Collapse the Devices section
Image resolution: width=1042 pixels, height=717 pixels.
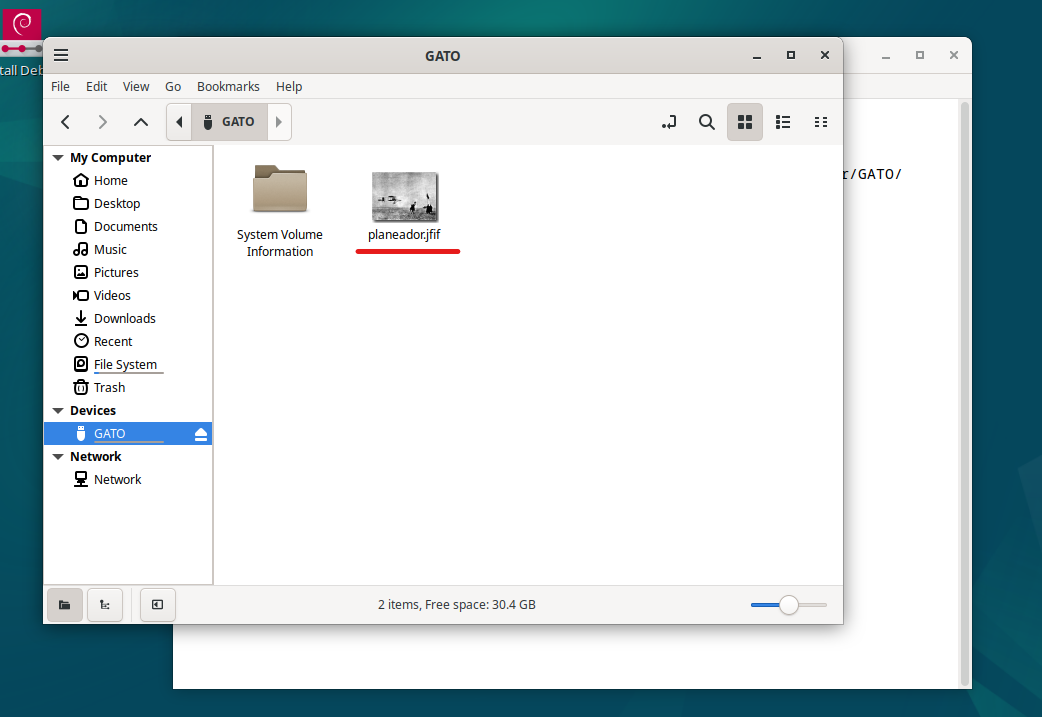coord(57,411)
